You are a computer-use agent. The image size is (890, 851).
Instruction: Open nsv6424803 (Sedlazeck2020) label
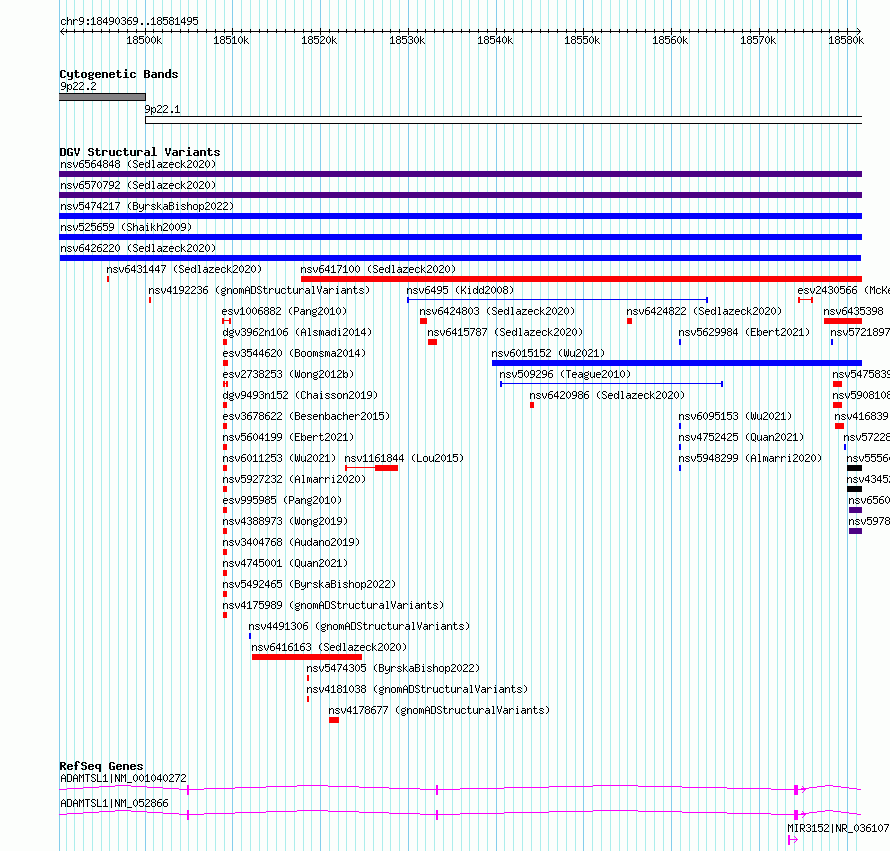click(497, 311)
